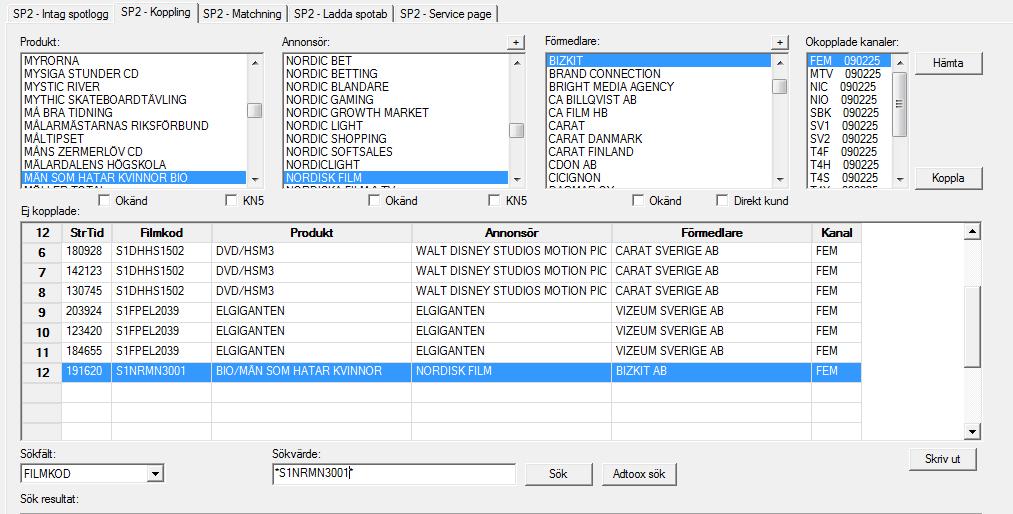Toggle KN5 checkbox under Produkt list

point(231,201)
